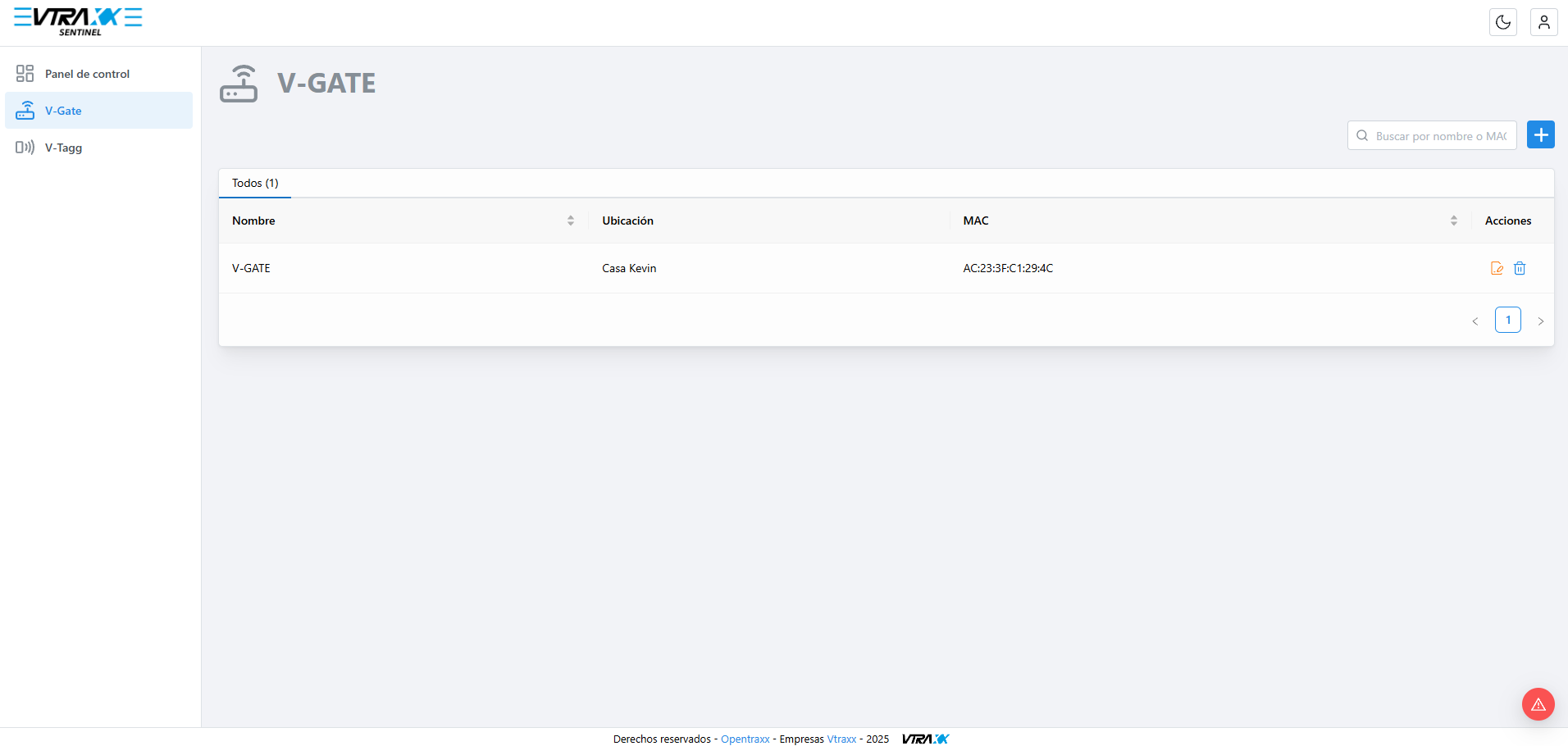1568x746 pixels.
Task: Select V-Gate in the sidebar
Action: (x=99, y=111)
